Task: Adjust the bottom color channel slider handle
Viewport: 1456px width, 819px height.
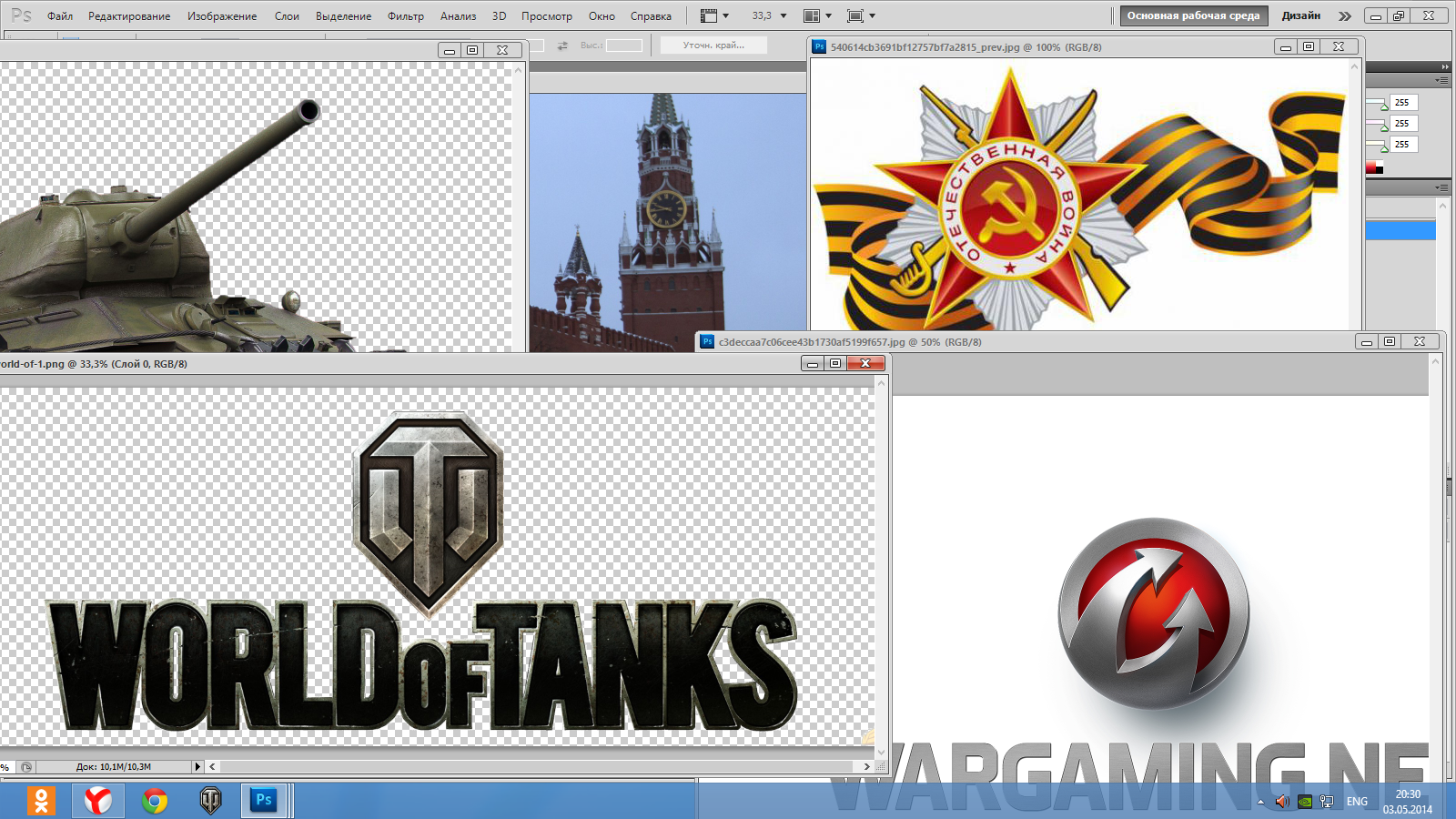Action: pyautogui.click(x=1384, y=149)
